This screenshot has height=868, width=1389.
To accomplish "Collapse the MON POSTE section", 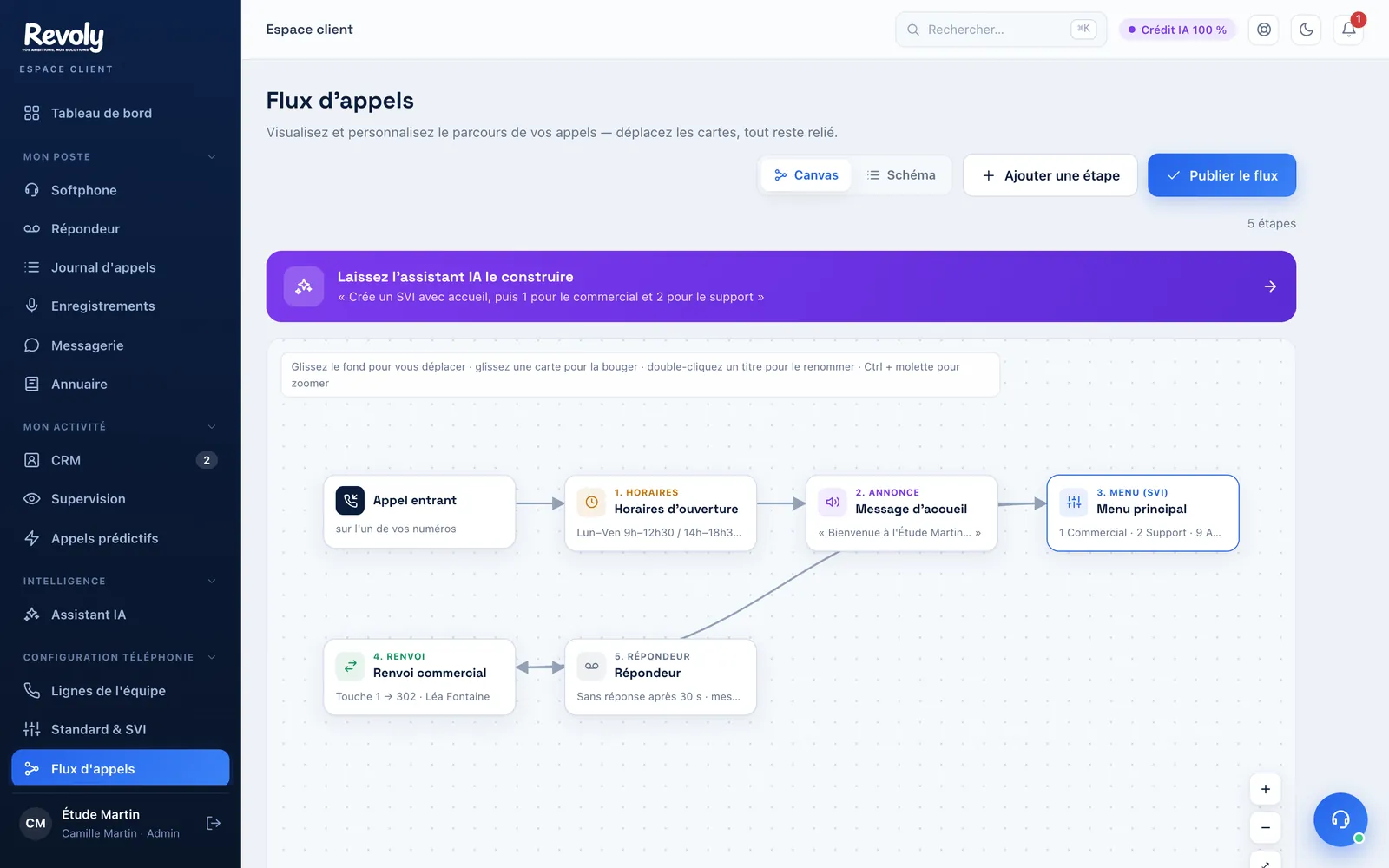I will pos(212,157).
